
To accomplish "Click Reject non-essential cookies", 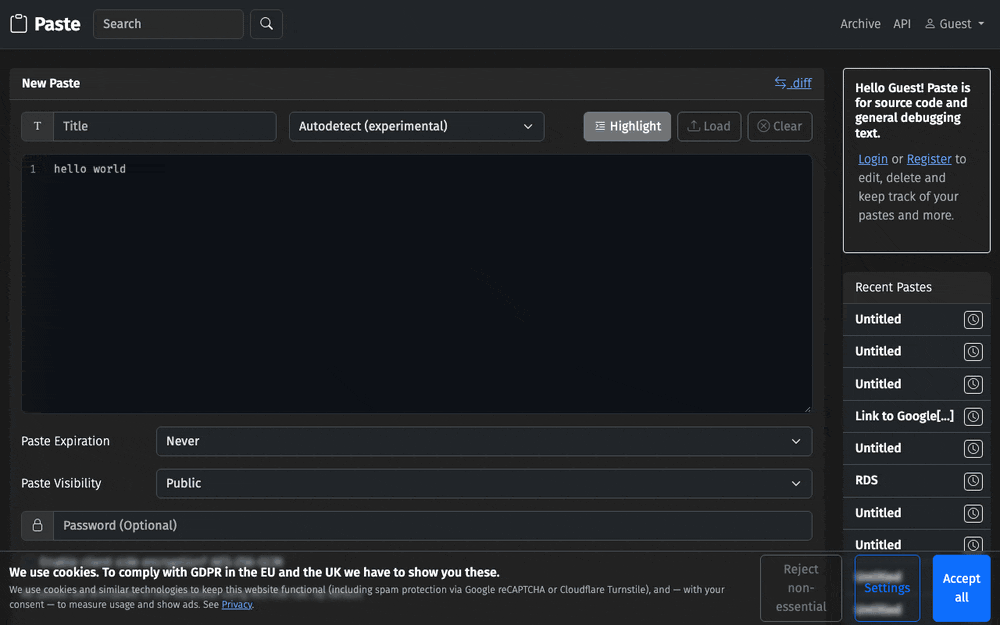I will pos(800,588).
